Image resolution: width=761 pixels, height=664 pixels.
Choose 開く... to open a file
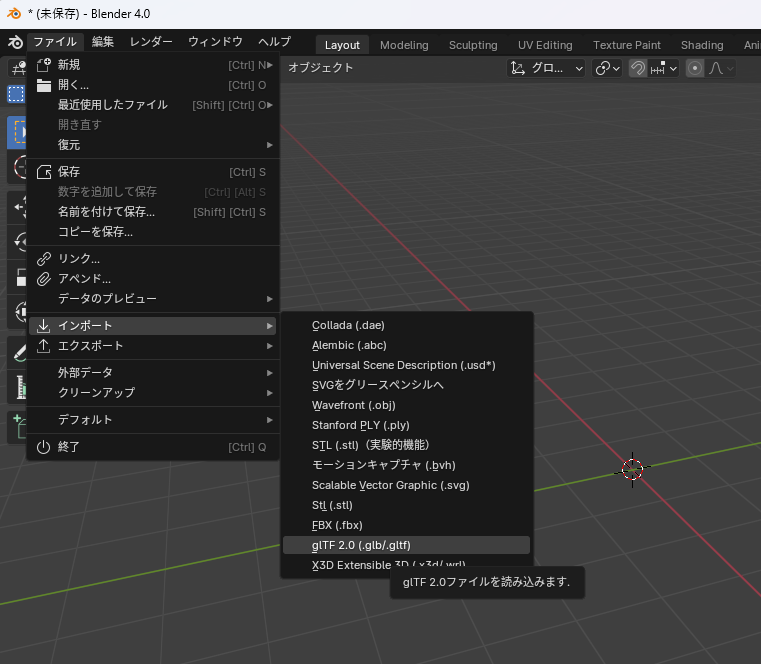click(153, 85)
